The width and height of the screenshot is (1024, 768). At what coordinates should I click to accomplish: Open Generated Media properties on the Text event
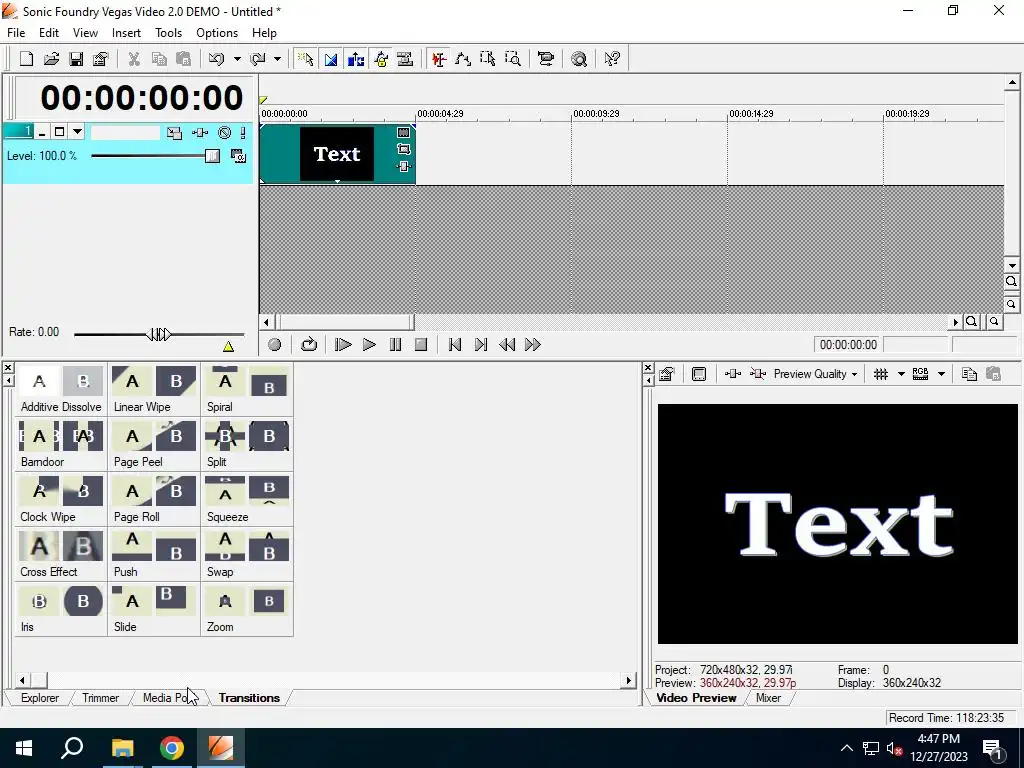pos(404,133)
